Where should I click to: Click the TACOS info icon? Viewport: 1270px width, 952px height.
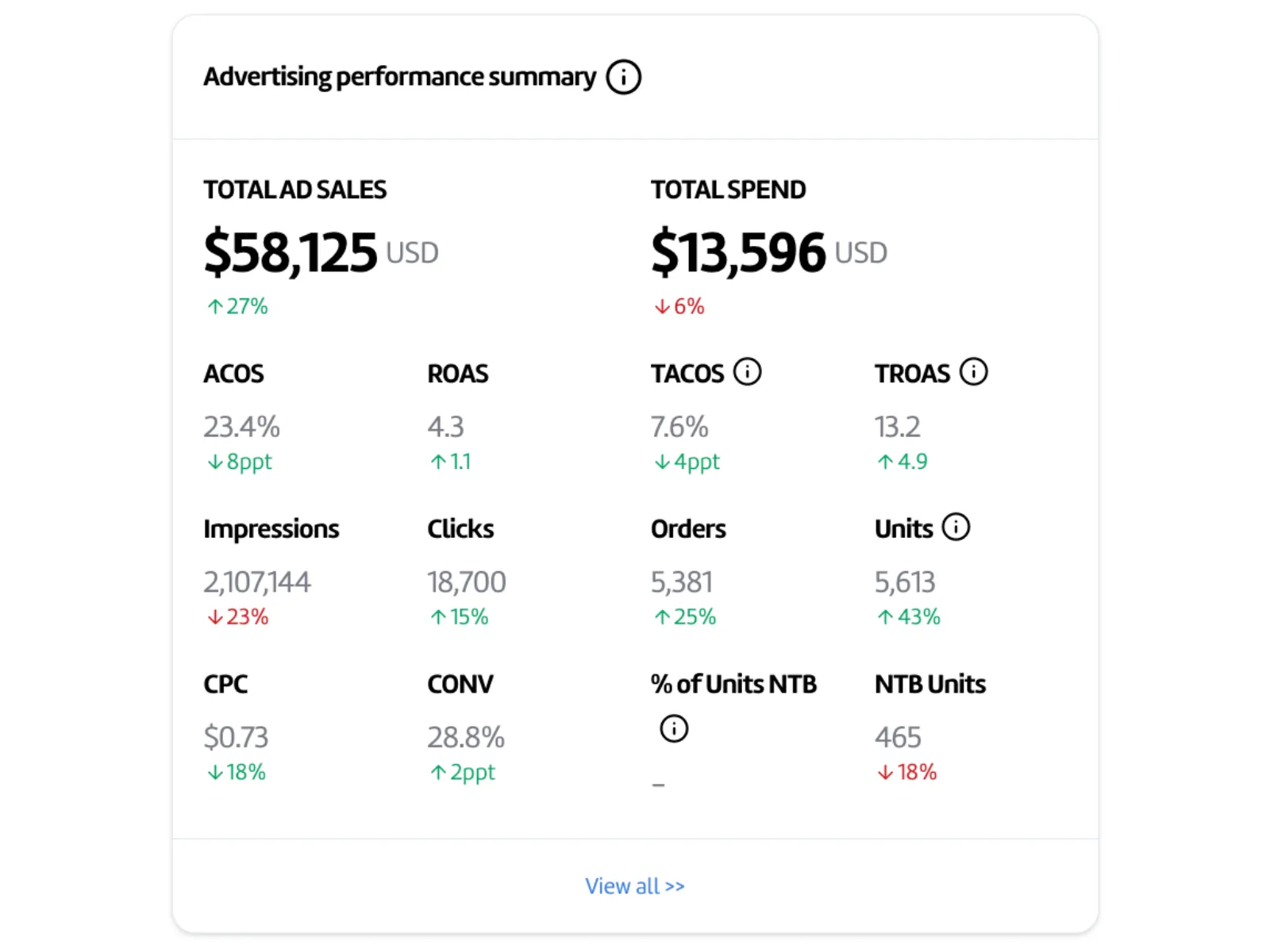click(x=747, y=370)
